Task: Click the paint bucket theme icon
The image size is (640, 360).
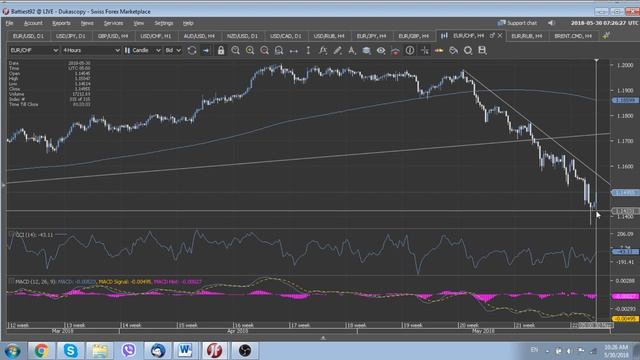Action: coord(453,50)
